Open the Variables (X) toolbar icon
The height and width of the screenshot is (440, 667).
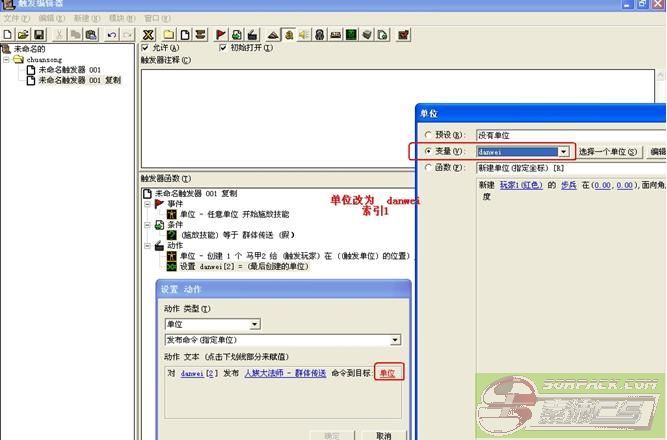148,35
